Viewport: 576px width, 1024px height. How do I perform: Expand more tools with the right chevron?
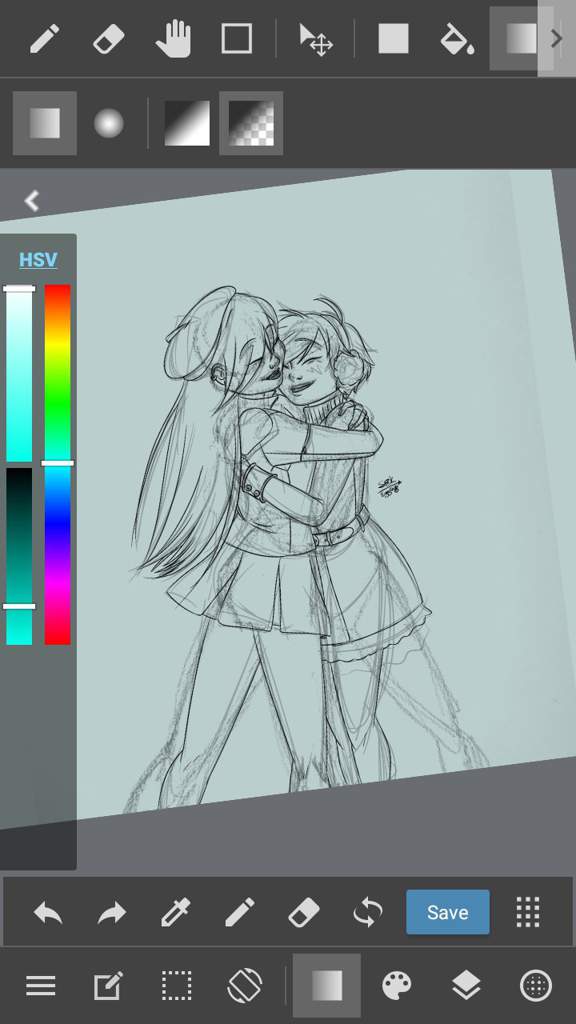point(556,39)
